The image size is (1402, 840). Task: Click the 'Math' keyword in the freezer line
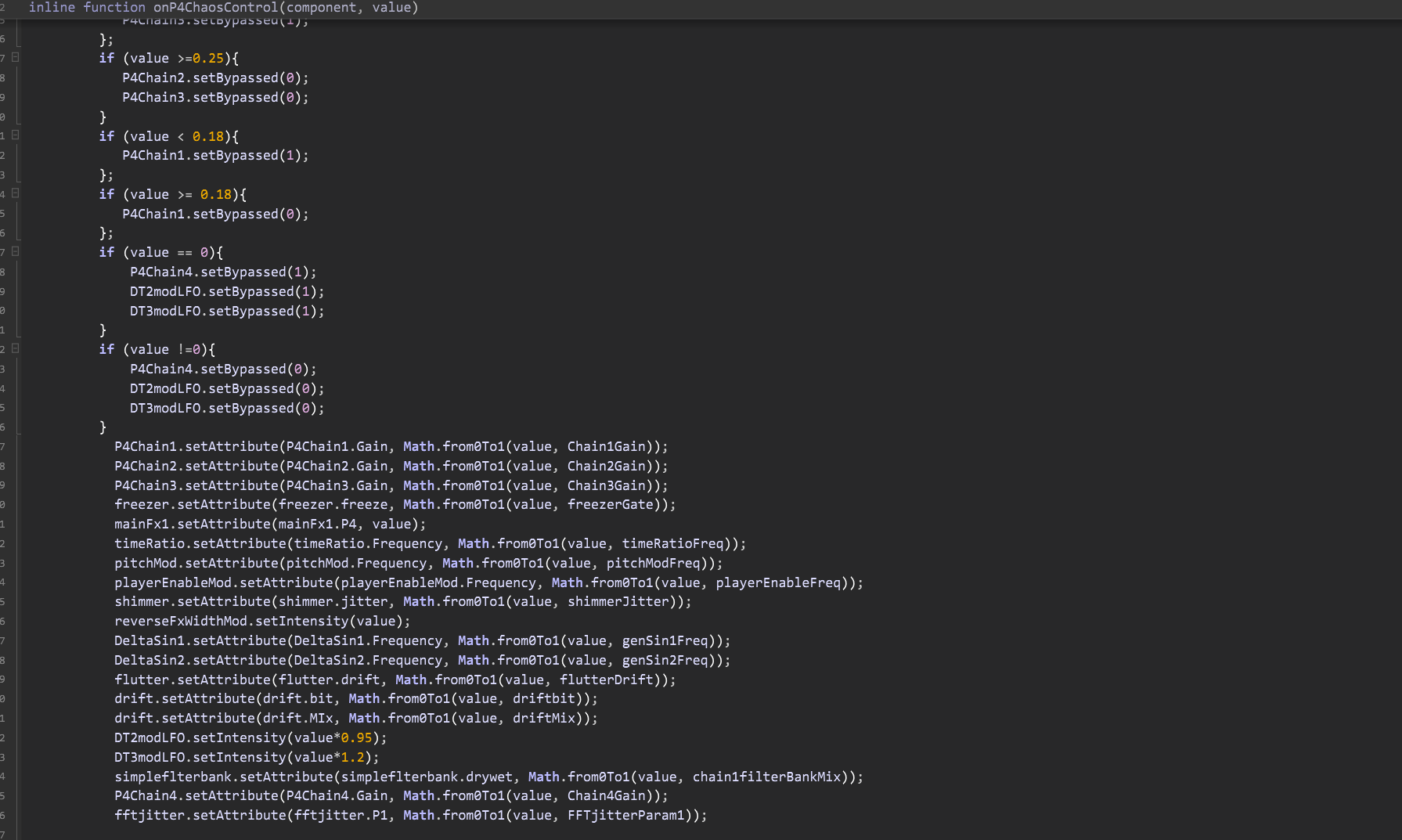(x=419, y=504)
